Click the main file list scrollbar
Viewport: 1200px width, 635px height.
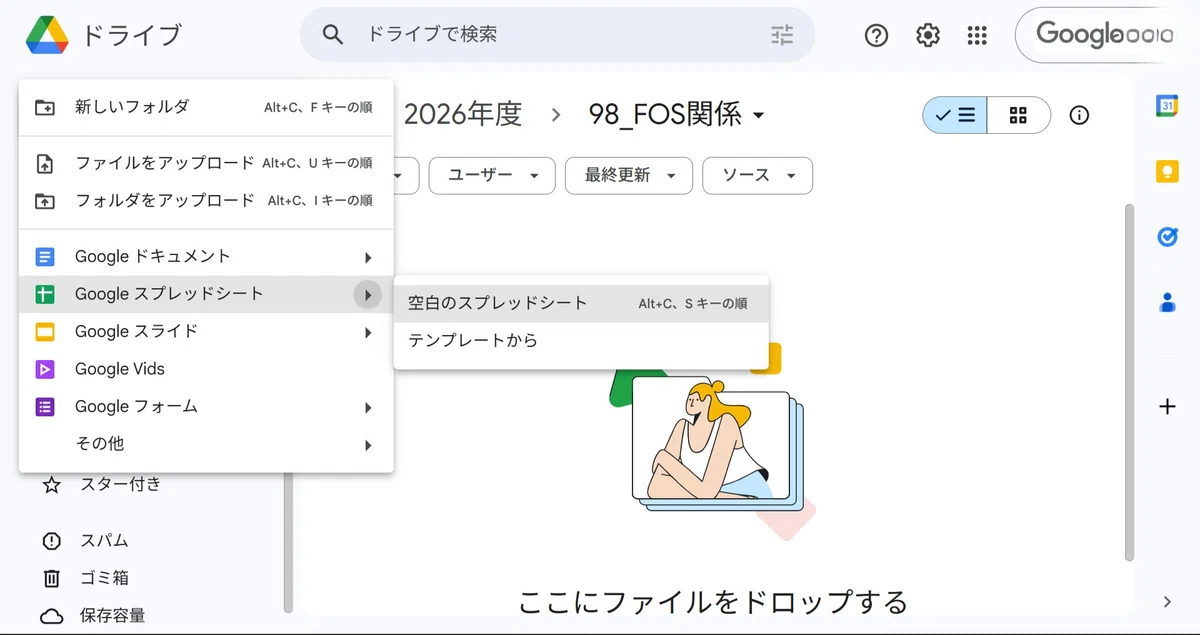[1130, 382]
